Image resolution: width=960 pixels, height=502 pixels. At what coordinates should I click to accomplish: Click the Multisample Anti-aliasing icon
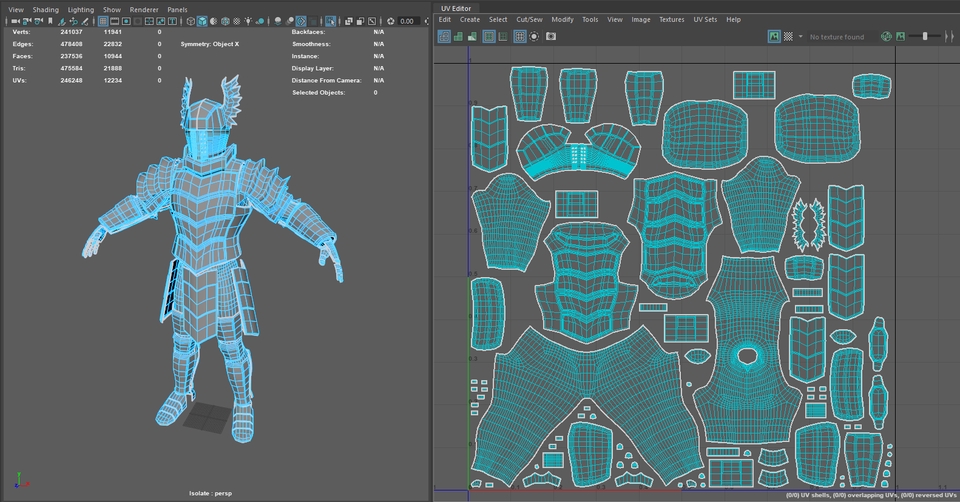(x=301, y=21)
